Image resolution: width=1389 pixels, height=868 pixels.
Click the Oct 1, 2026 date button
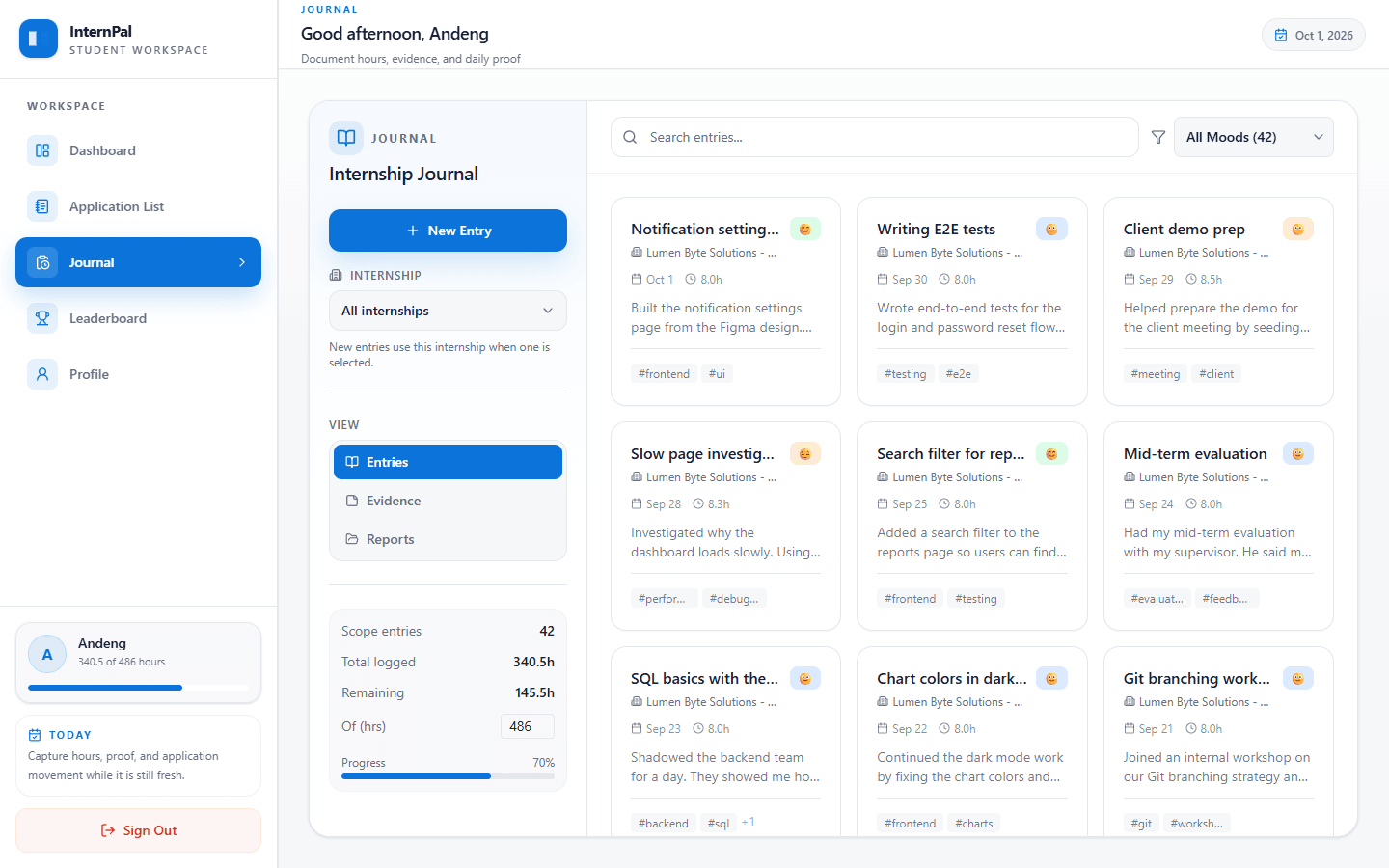point(1313,35)
